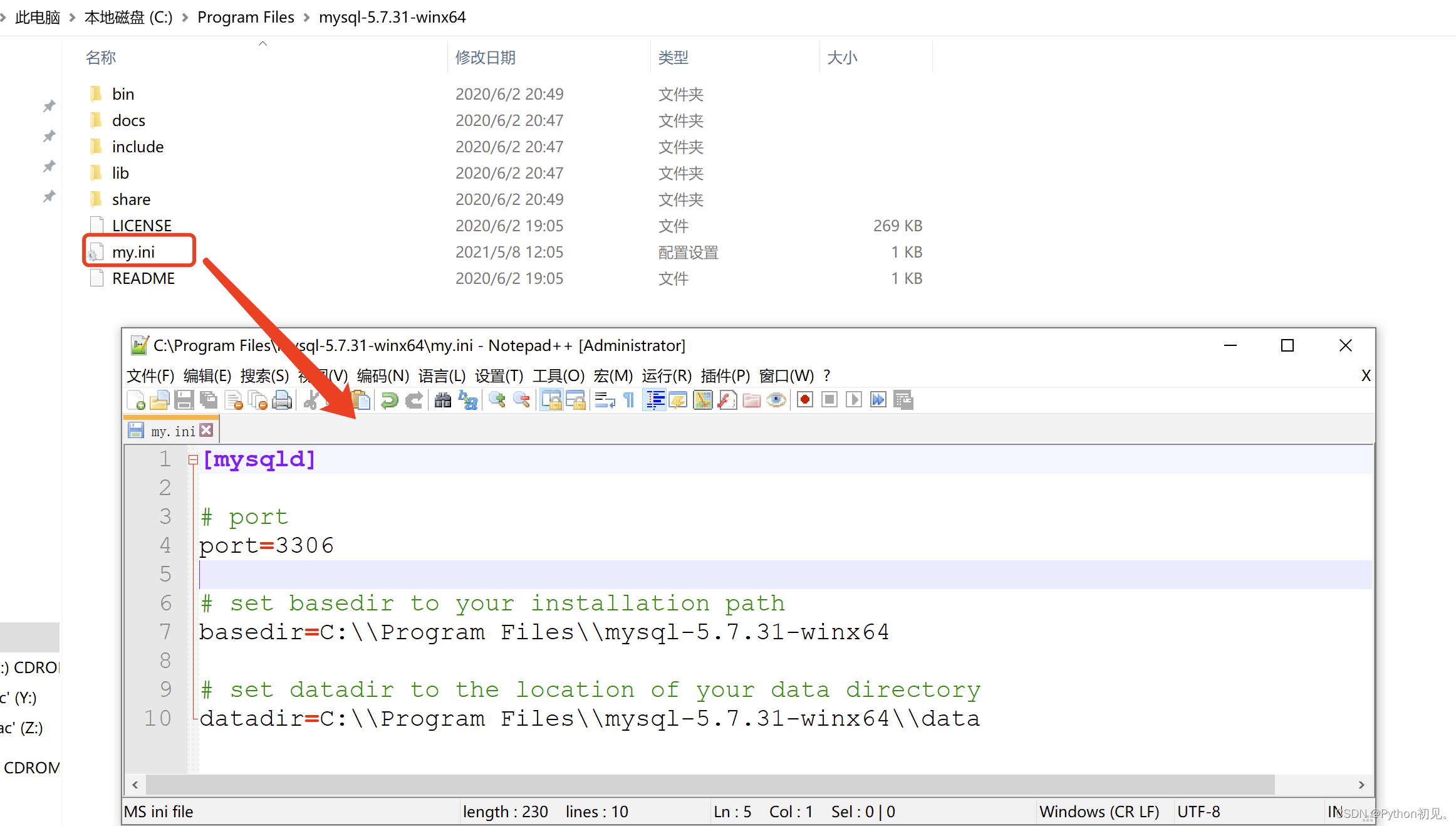Toggle word wrap using the paragraph-wrap icon

coord(603,400)
